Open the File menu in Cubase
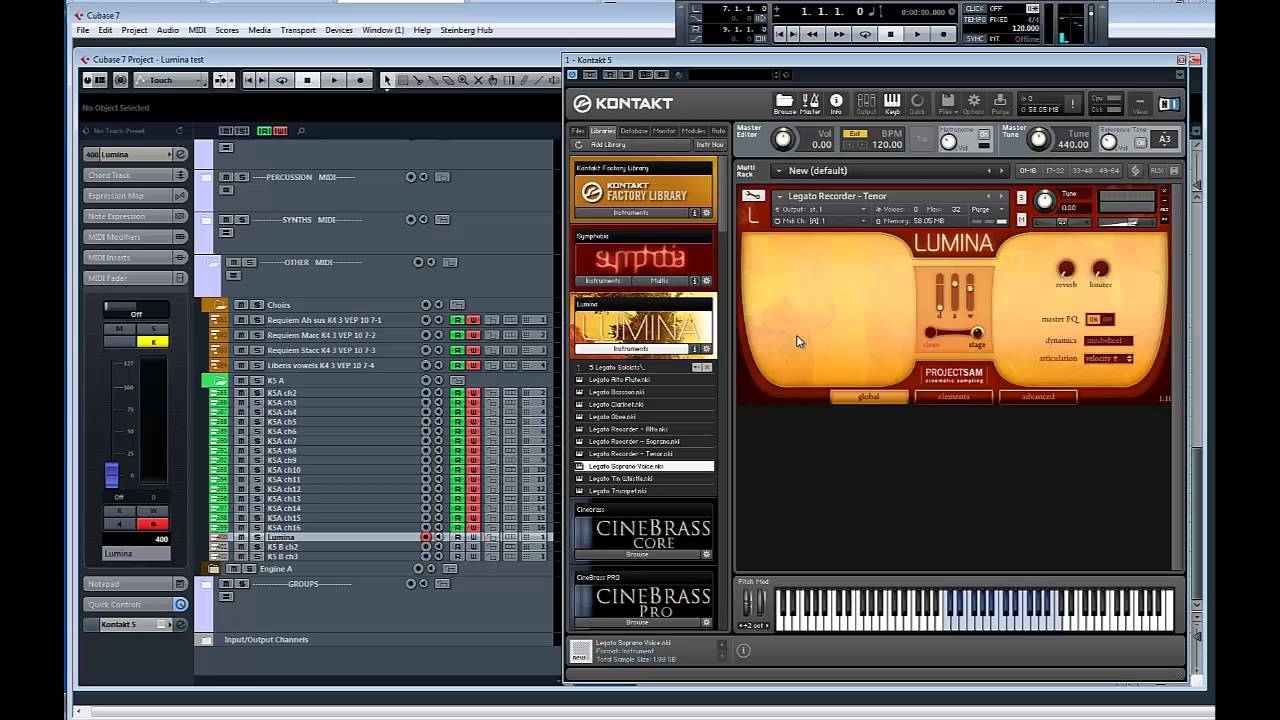This screenshot has width=1280, height=720. (84, 30)
